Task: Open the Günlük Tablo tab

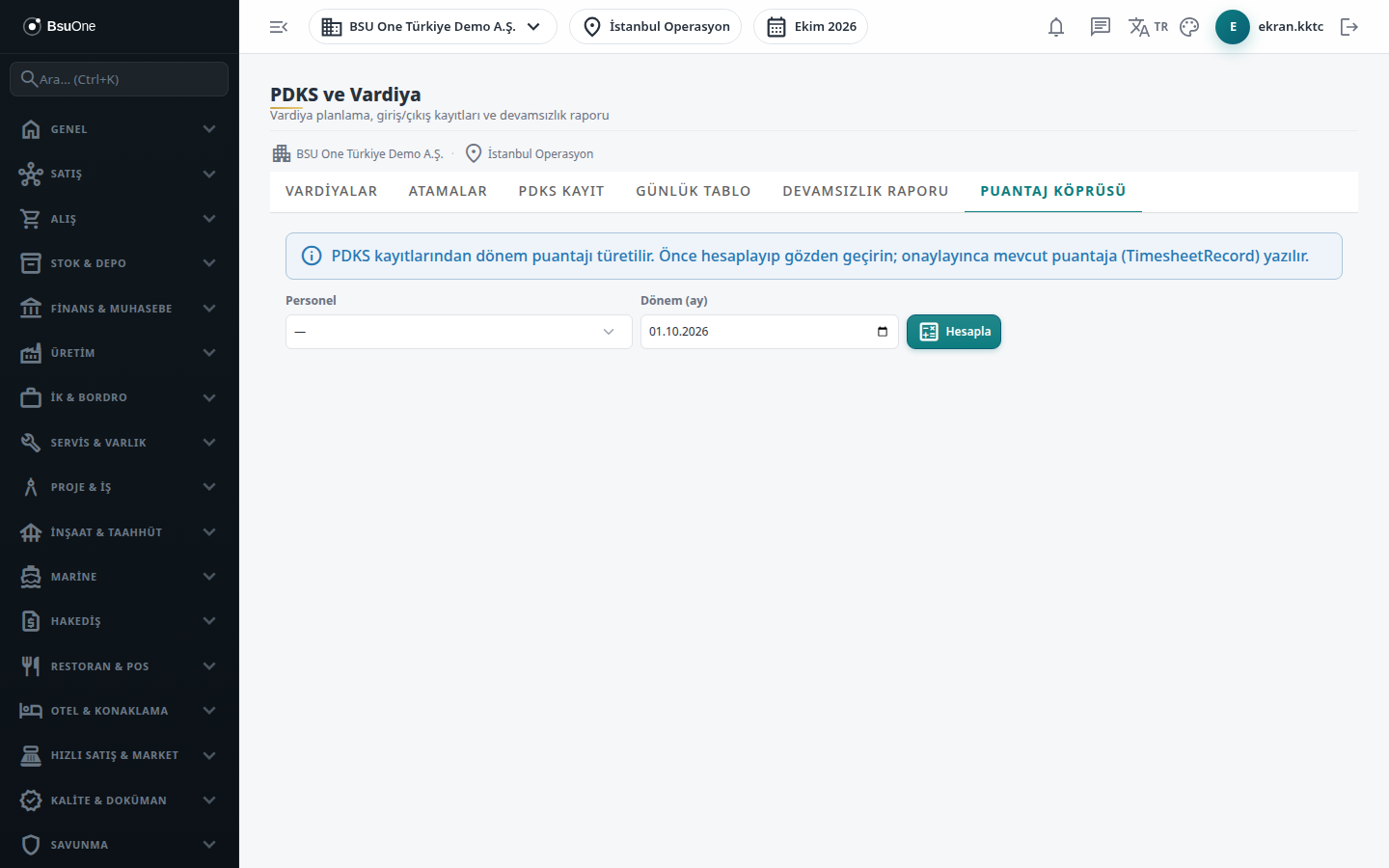Action: (x=694, y=191)
